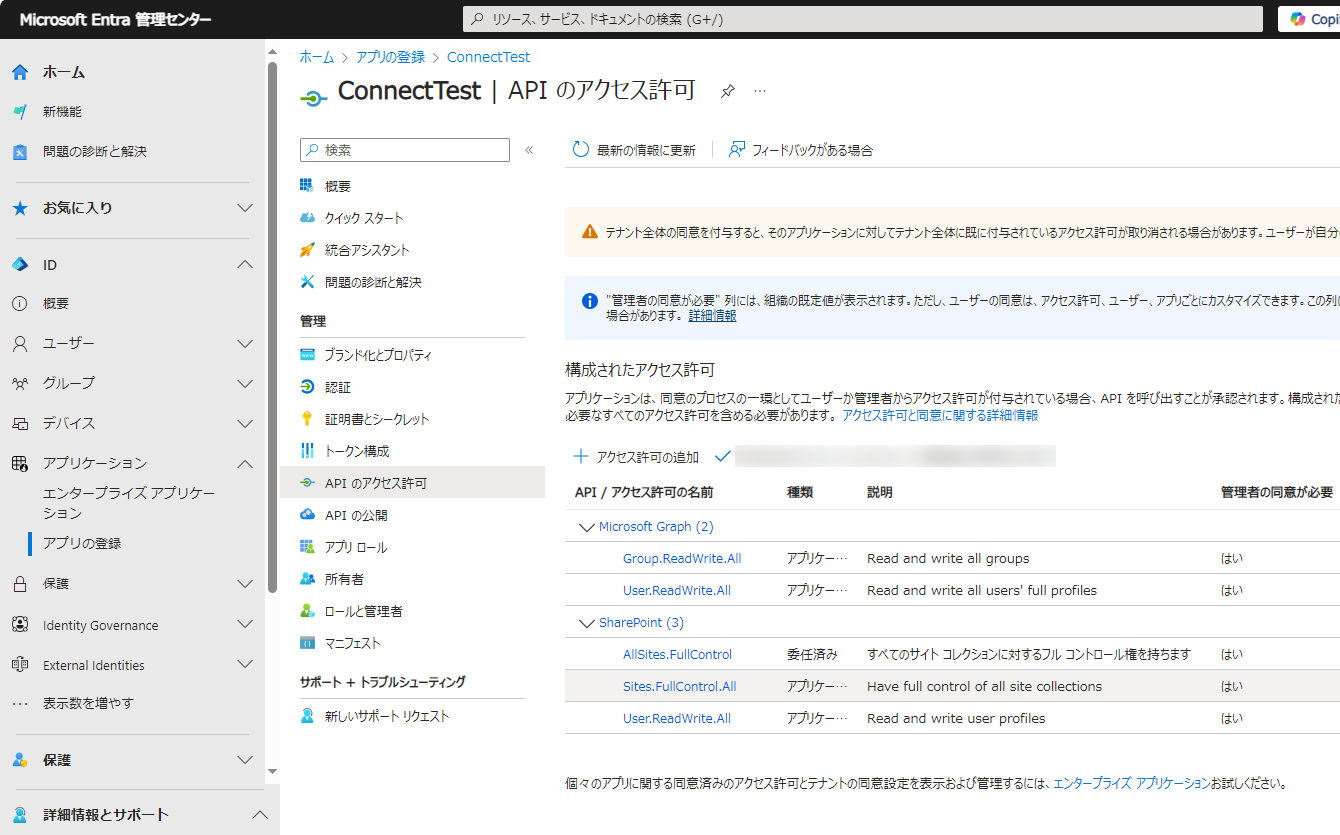Open the more options ellipsis beside title

(760, 91)
